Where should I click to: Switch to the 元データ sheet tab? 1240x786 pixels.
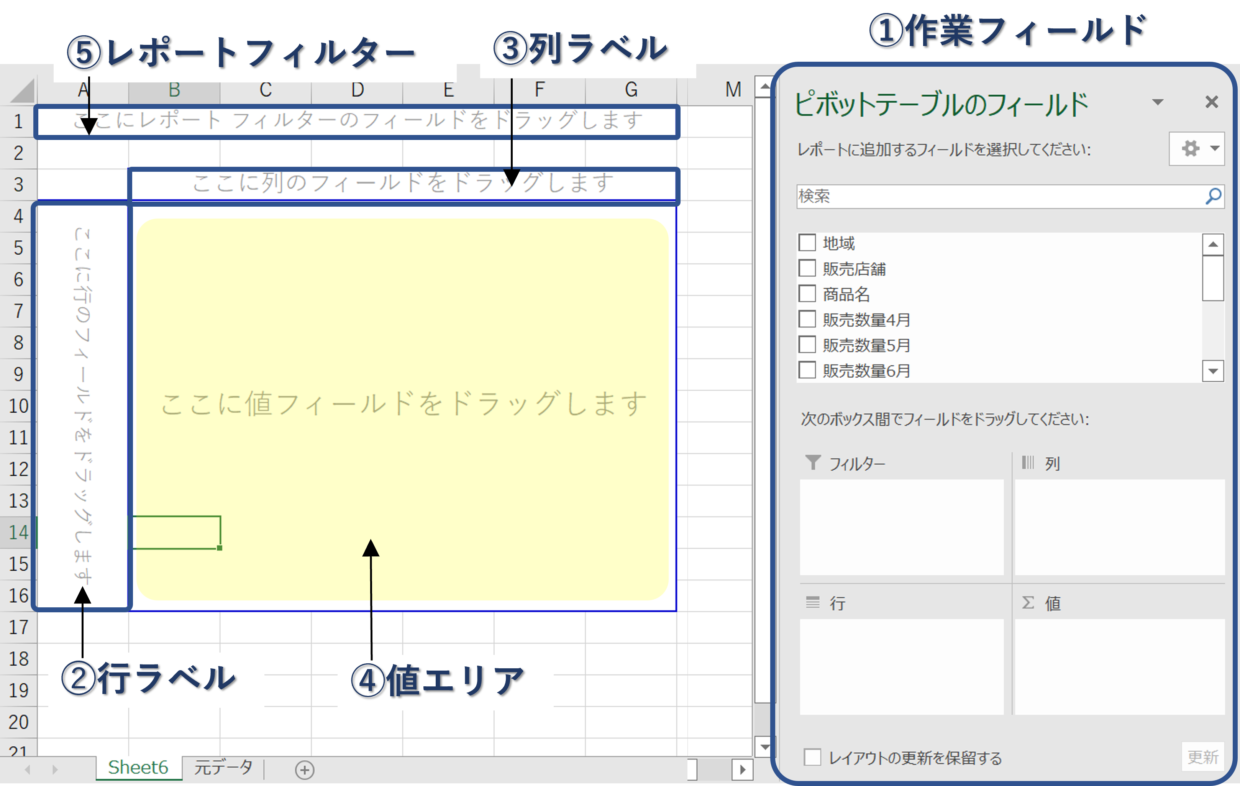(x=223, y=767)
